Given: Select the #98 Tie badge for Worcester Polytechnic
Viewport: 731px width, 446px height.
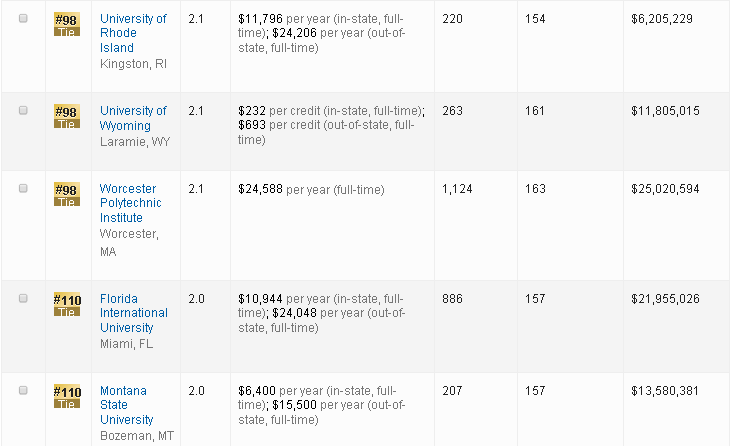Looking at the screenshot, I should (66, 195).
